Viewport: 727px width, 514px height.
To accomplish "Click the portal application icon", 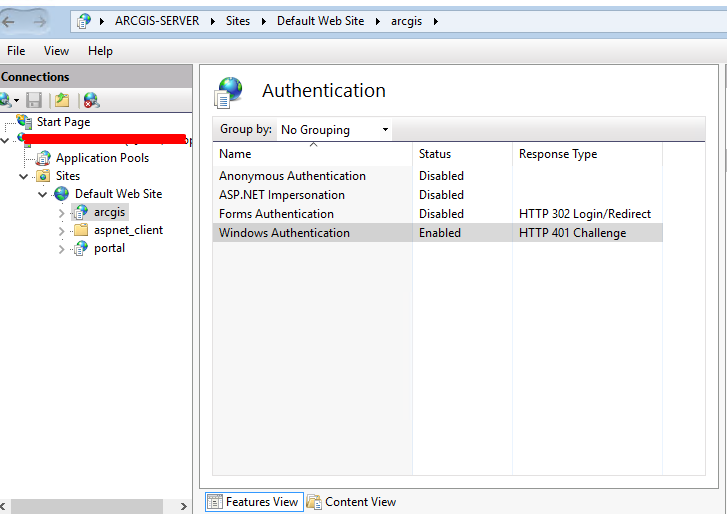I will [x=81, y=248].
